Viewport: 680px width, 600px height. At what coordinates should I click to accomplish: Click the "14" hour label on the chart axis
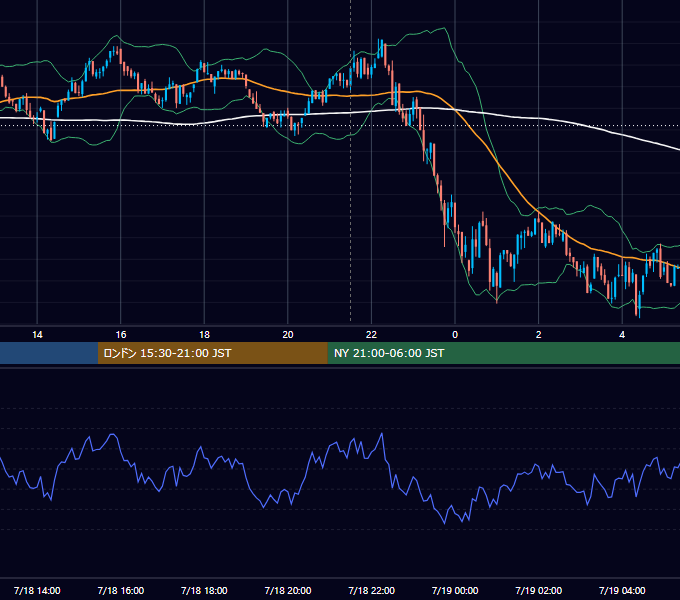pos(37,335)
